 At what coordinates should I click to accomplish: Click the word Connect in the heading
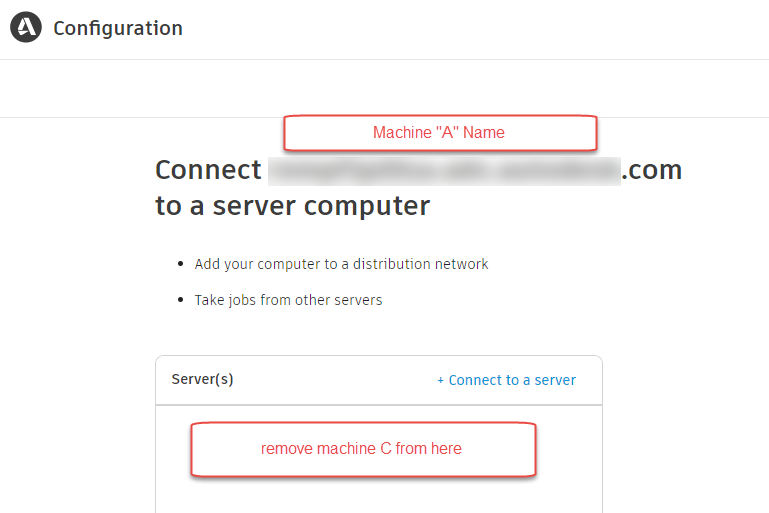pos(208,170)
